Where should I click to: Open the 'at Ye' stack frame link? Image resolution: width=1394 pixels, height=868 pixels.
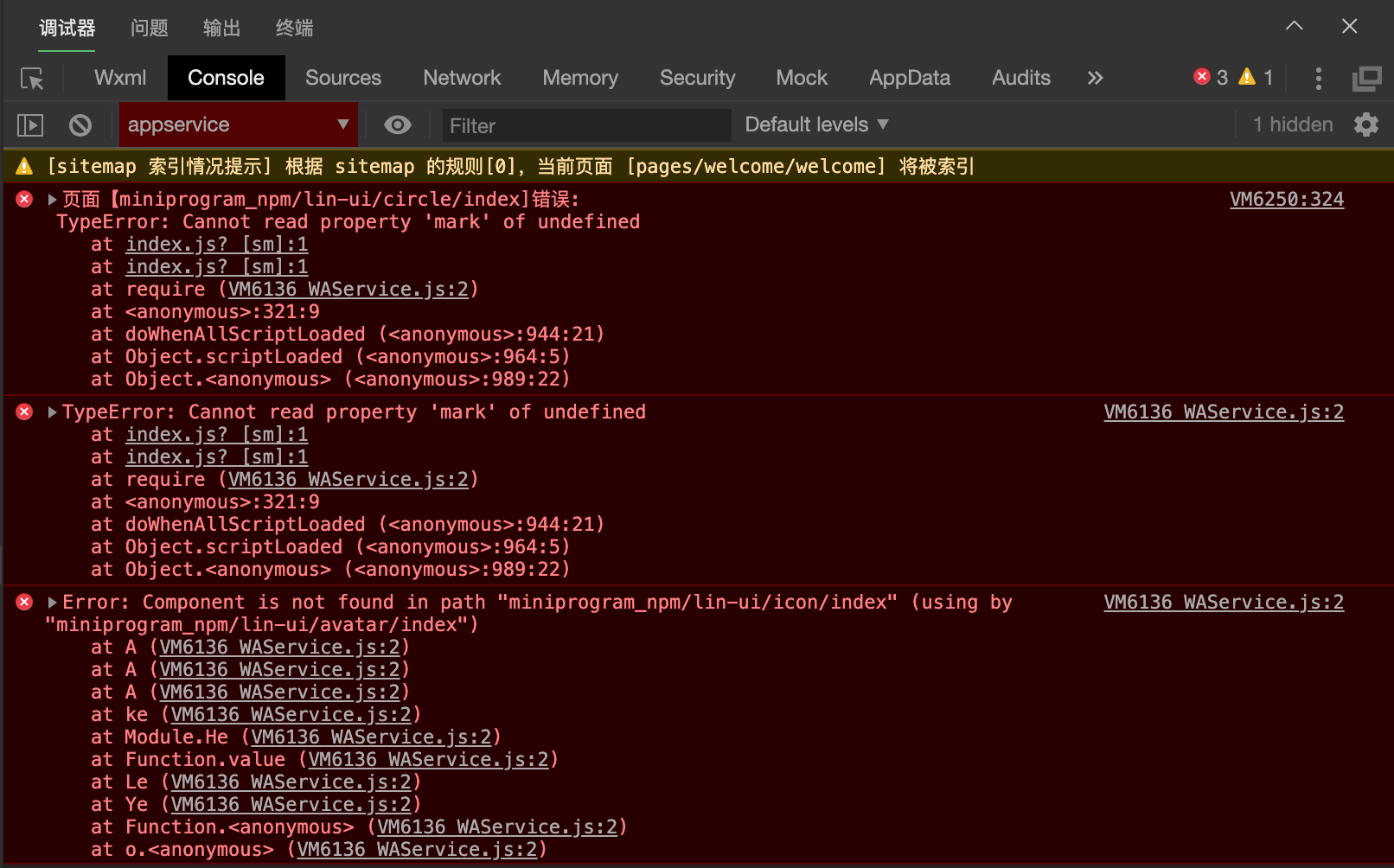tap(291, 805)
